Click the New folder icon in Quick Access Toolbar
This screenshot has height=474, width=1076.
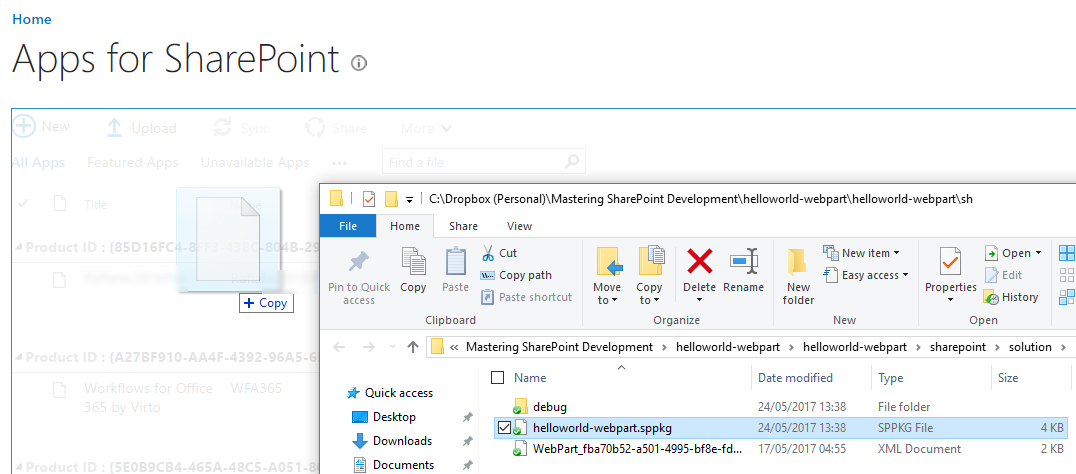(x=391, y=200)
